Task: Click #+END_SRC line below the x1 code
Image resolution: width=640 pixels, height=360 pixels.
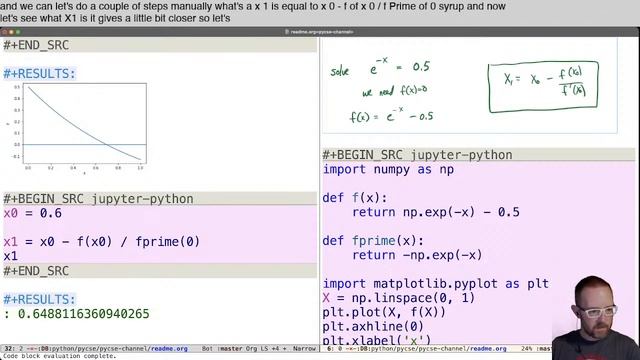Action: pos(36,271)
